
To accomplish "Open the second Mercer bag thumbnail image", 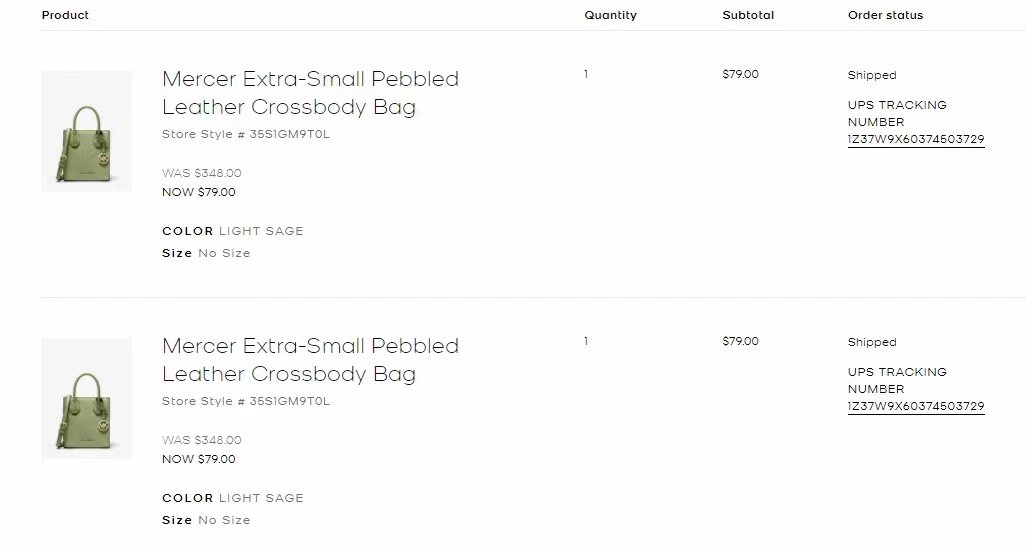I will click(x=86, y=399).
